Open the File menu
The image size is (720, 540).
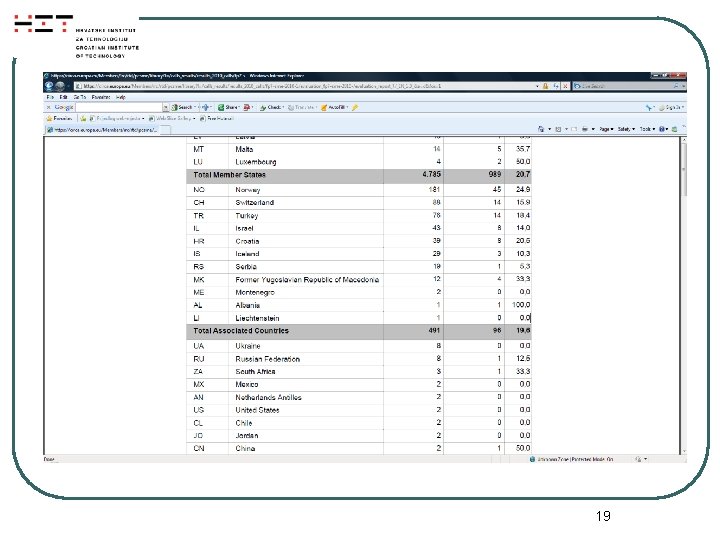pyautogui.click(x=50, y=97)
